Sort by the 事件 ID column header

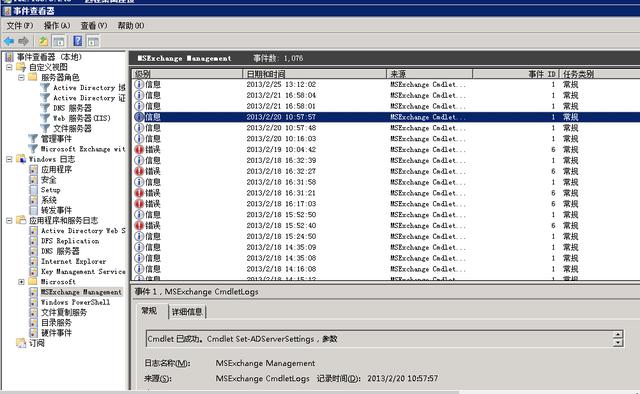click(516, 74)
